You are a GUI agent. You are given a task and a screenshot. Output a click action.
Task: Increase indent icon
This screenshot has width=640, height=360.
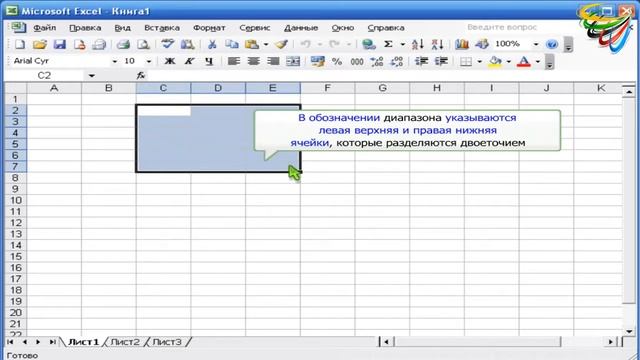(x=441, y=62)
